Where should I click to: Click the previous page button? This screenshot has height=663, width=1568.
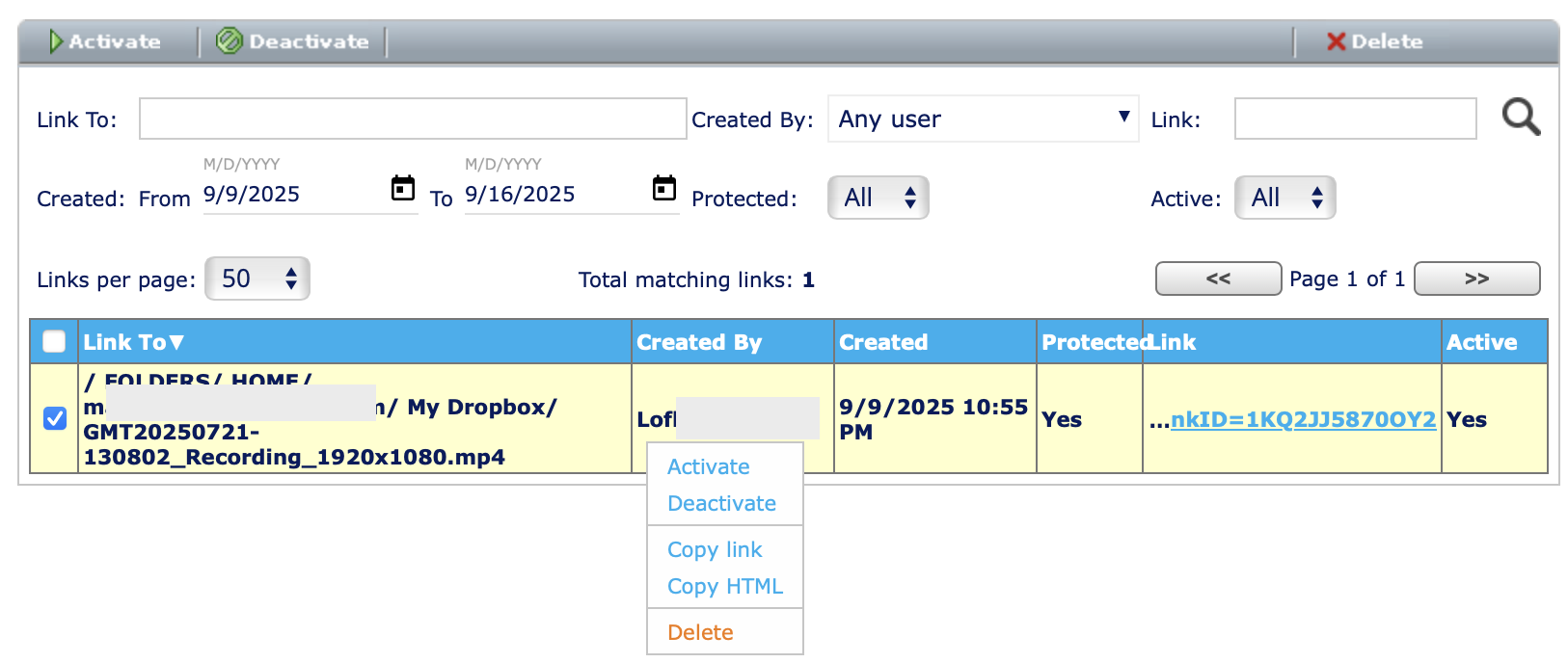[x=1218, y=278]
